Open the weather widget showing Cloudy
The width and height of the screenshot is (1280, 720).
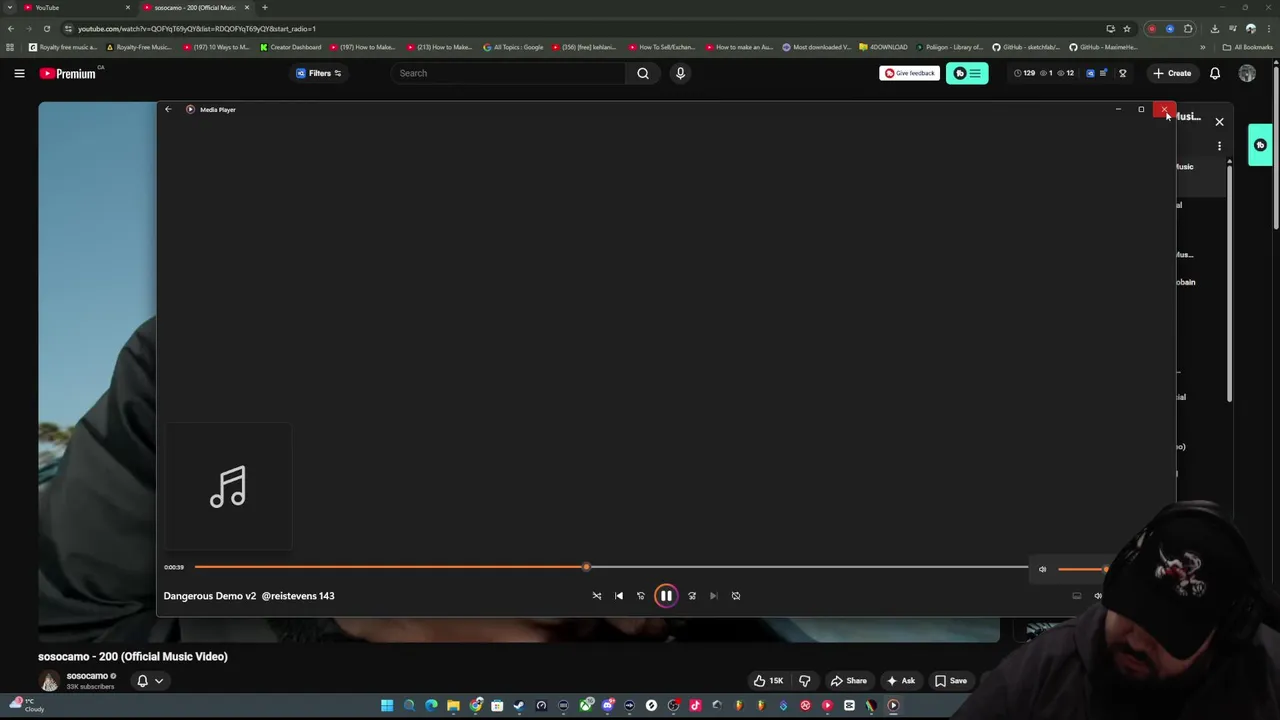[26, 706]
